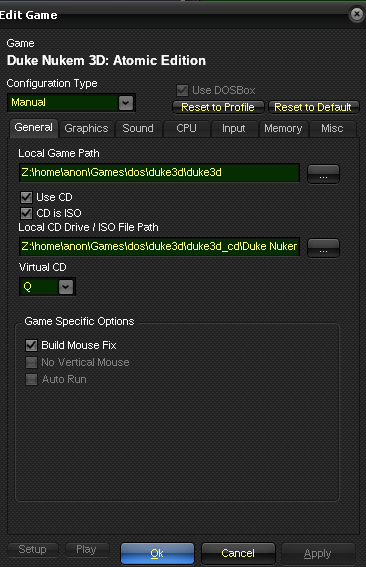Browse for the Local Game Path folder
Image resolution: width=366 pixels, height=567 pixels.
pyautogui.click(x=323, y=174)
